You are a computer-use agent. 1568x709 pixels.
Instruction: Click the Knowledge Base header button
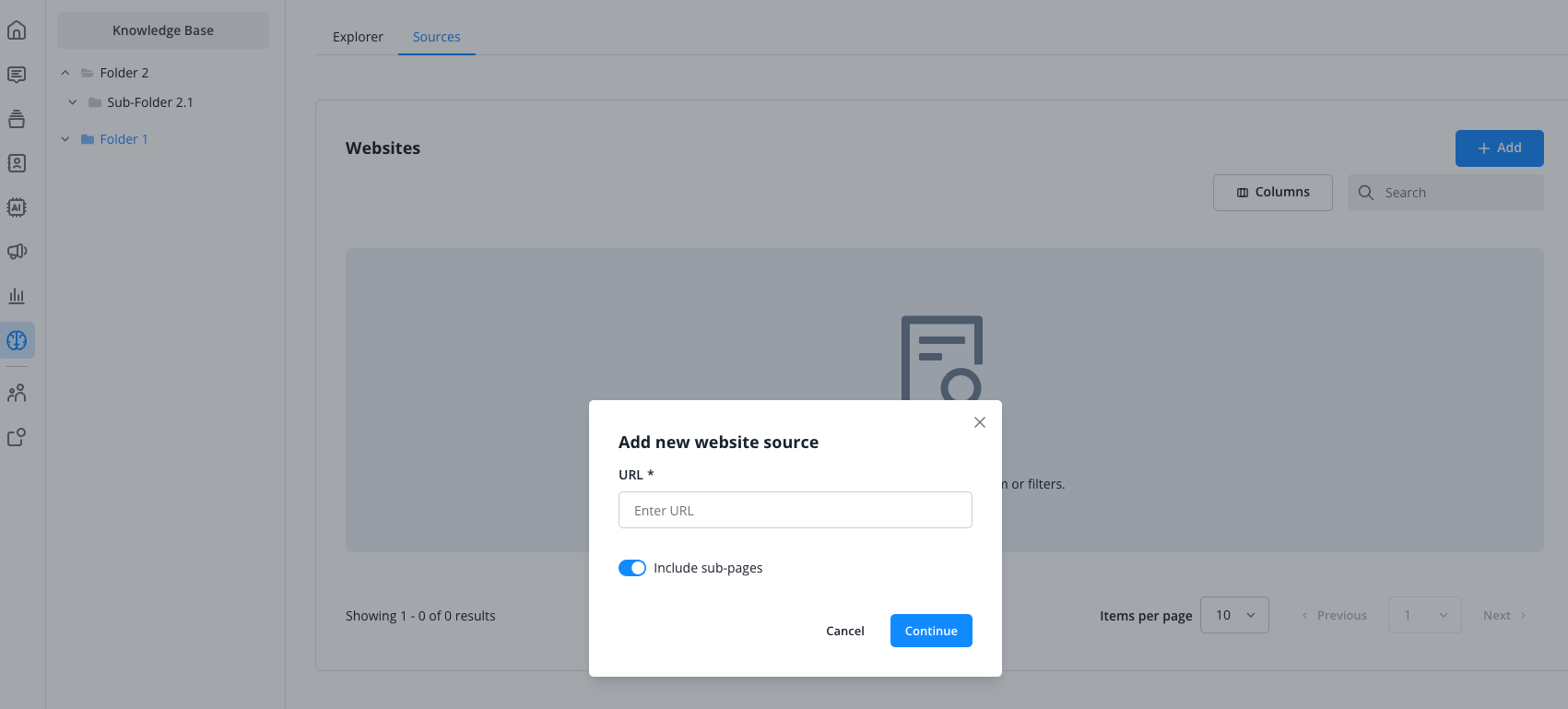(163, 30)
